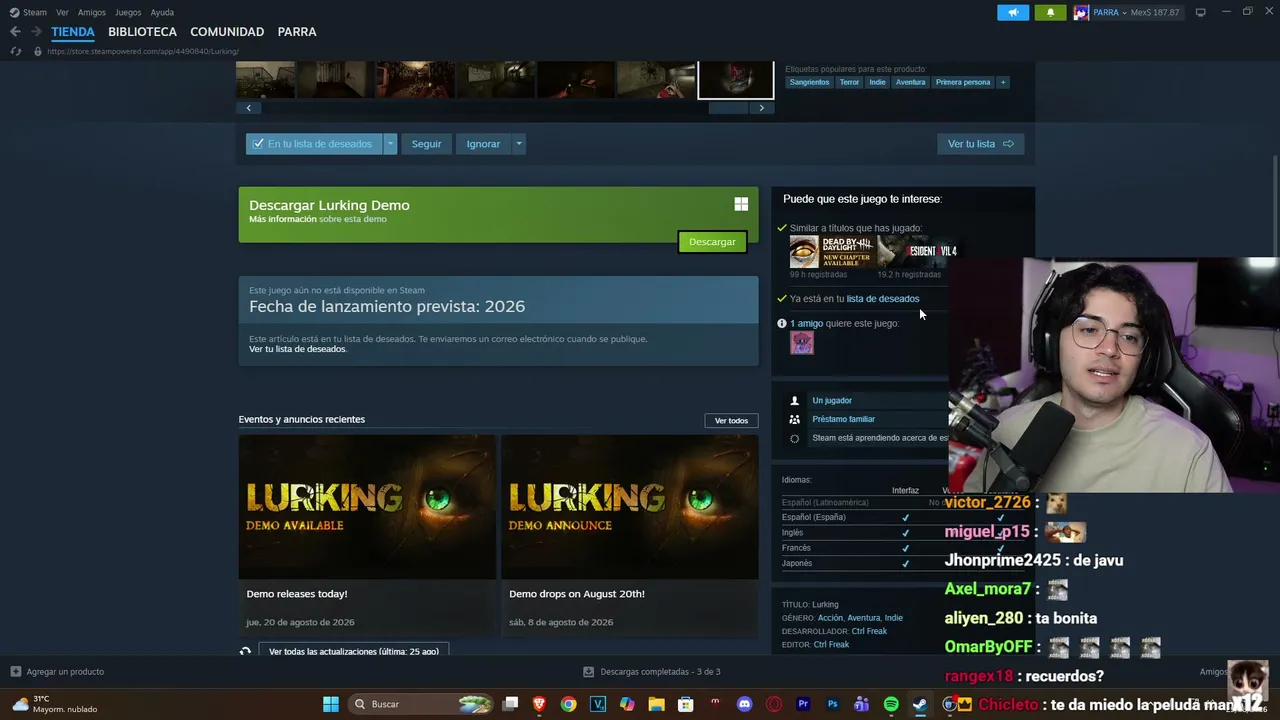The image size is (1280, 720).
Task: Go forward with the navigation arrow
Action: [x=36, y=32]
